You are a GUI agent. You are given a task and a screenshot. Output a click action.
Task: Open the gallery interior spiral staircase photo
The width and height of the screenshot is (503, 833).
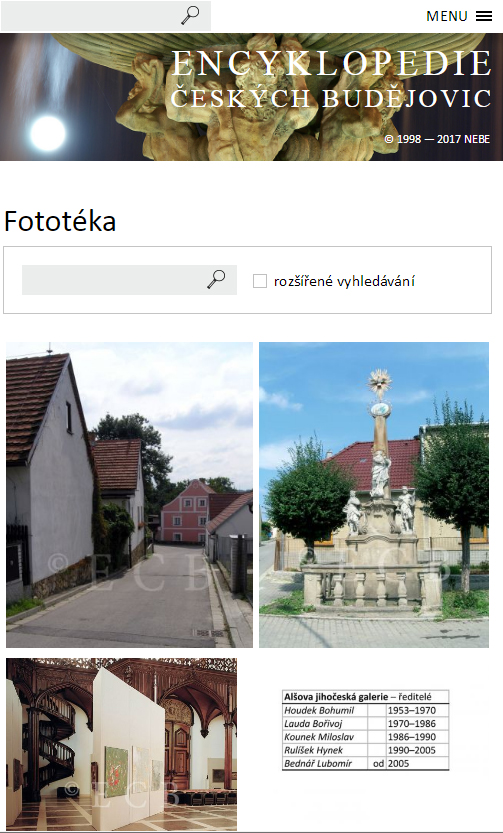point(122,744)
